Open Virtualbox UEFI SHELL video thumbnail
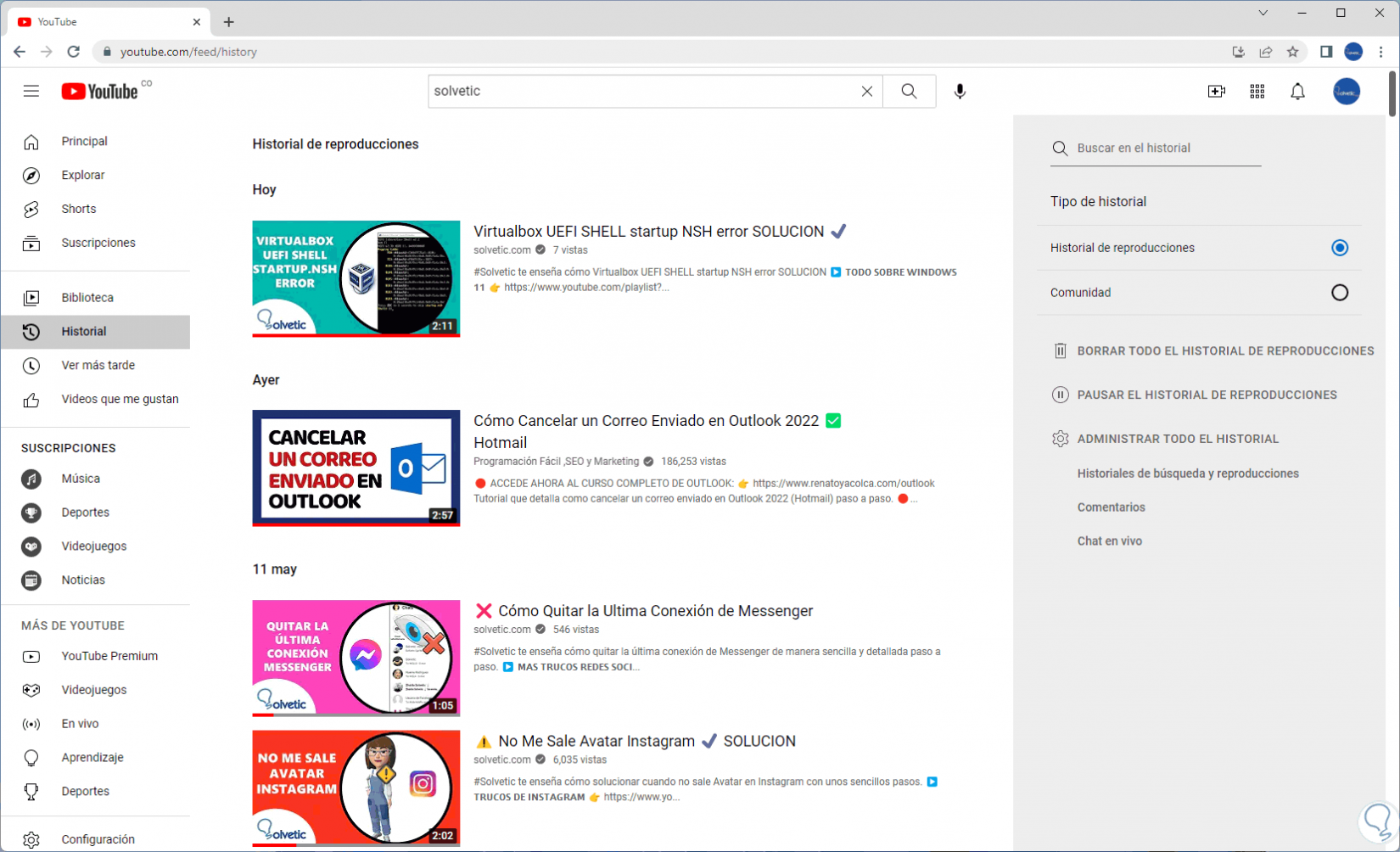This screenshot has width=1400, height=852. tap(356, 279)
